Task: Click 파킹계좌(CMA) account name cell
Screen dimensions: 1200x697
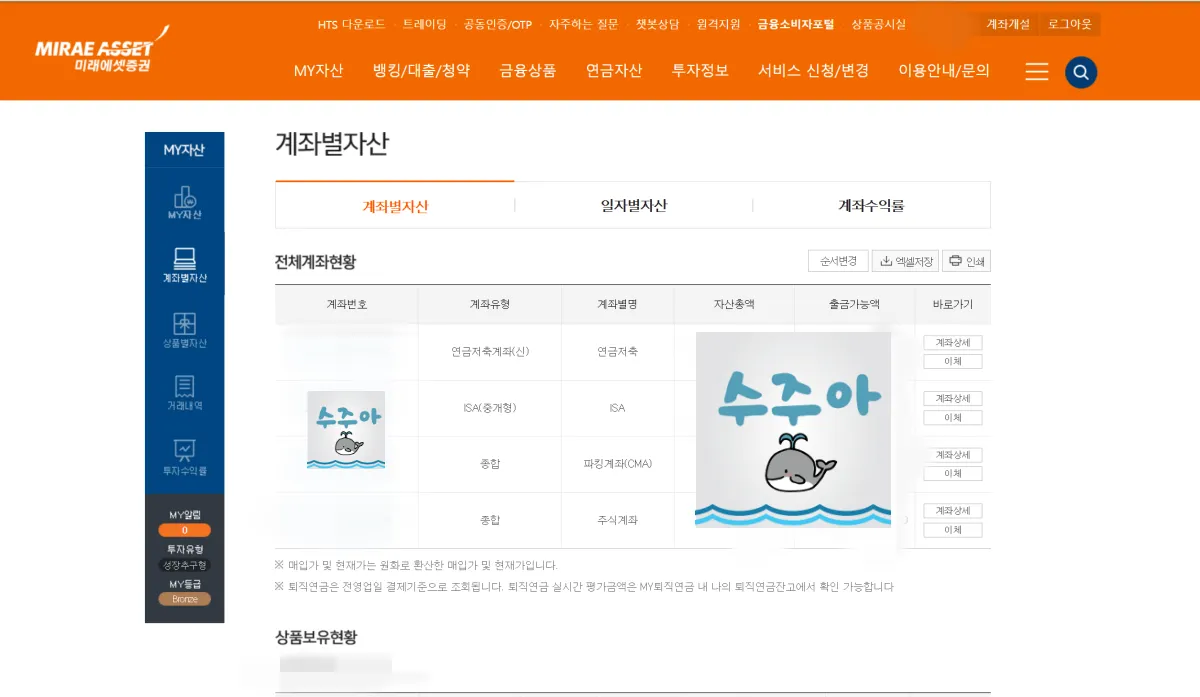Action: (618, 464)
